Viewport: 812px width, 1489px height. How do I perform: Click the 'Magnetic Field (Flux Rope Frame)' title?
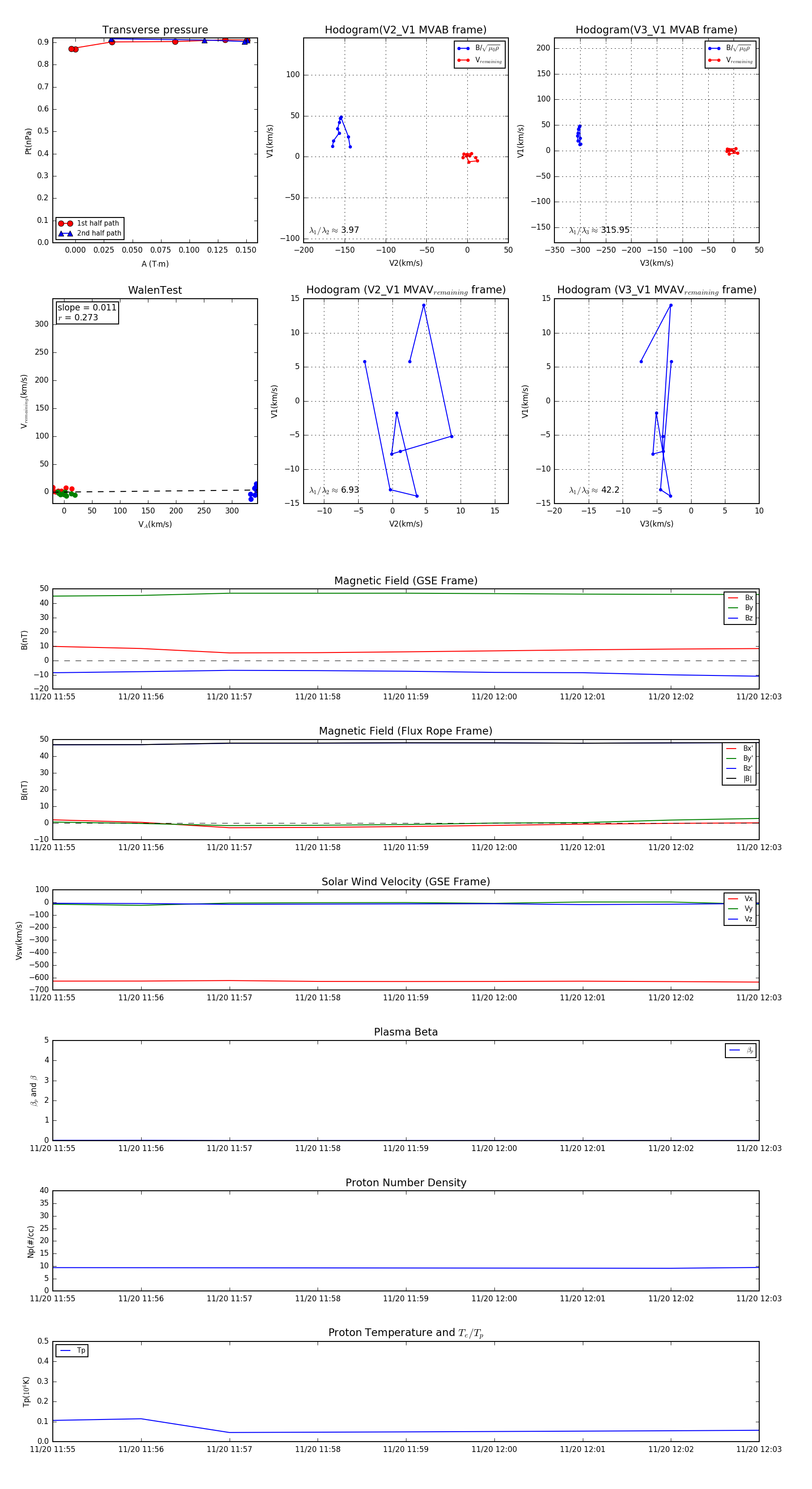(x=406, y=731)
